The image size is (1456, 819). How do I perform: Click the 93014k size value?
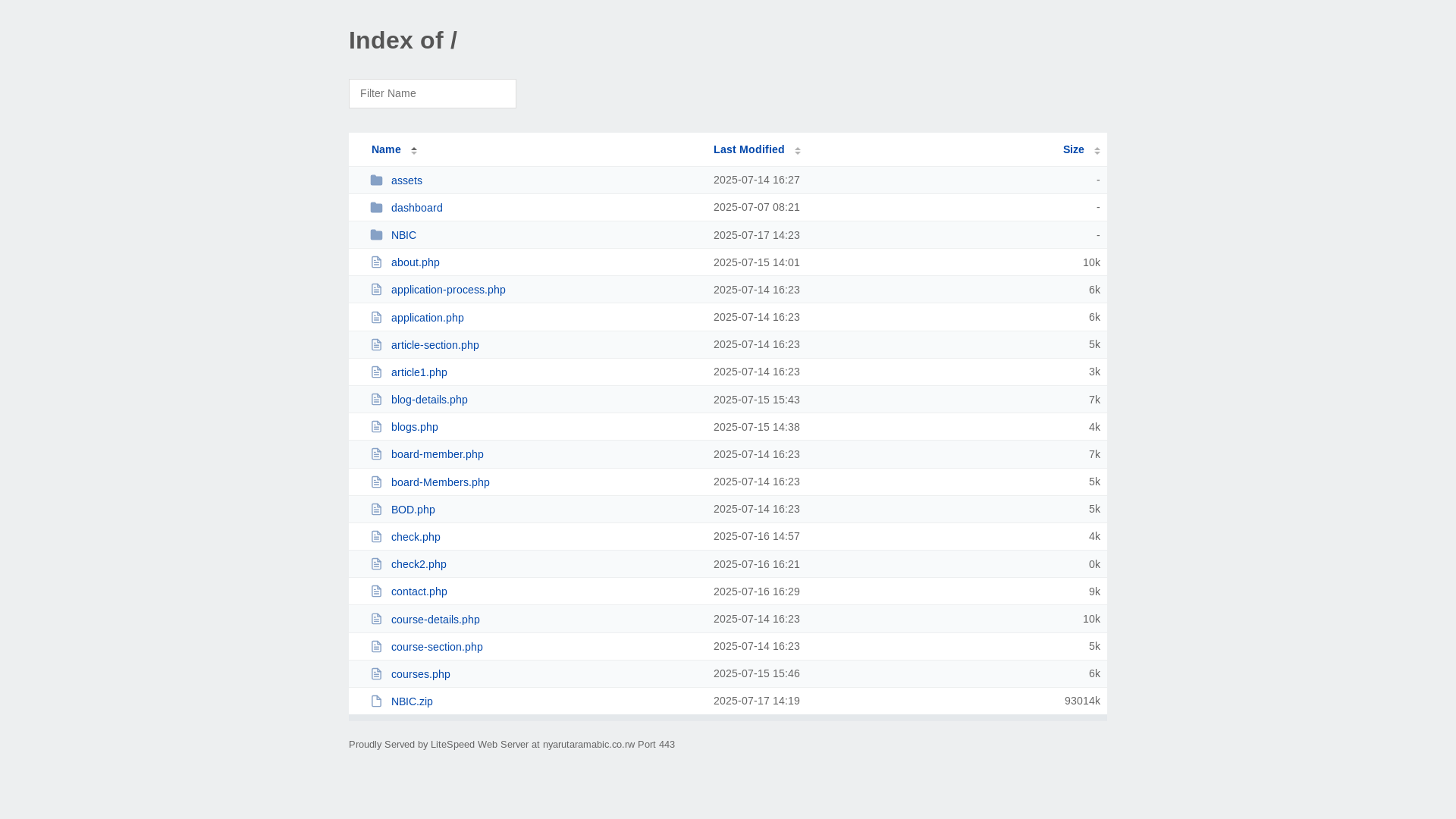tap(1082, 701)
